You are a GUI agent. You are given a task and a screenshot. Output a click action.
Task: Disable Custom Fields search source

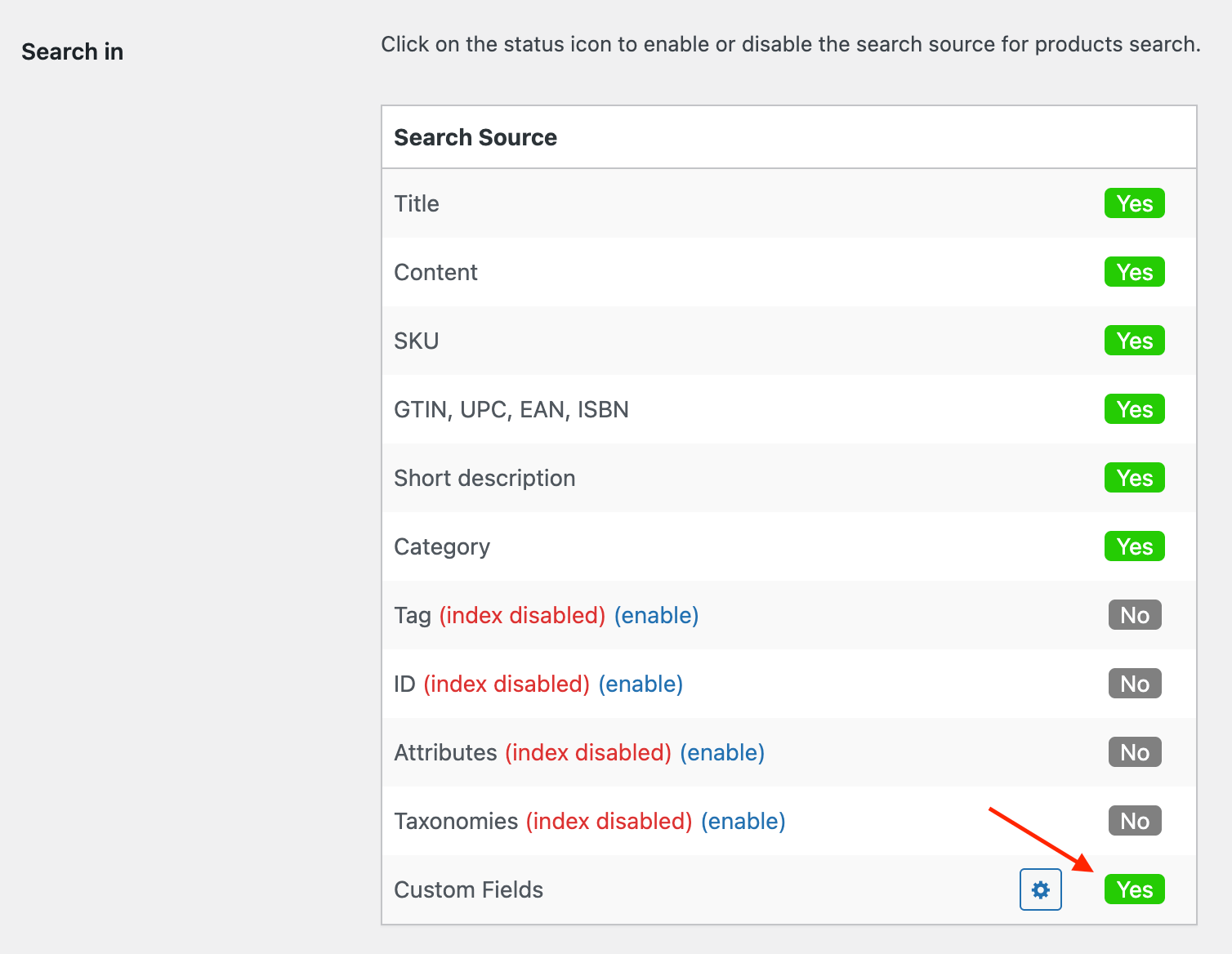click(1134, 889)
